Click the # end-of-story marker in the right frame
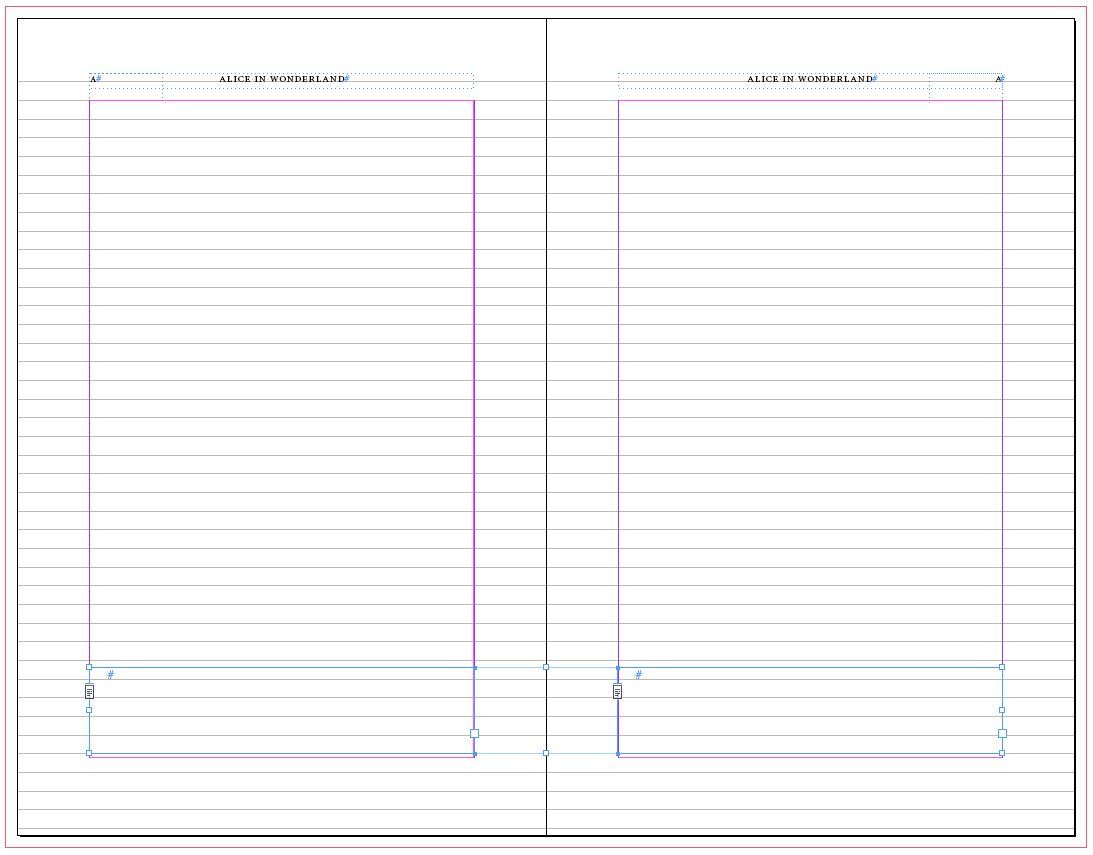1093x855 pixels. point(639,675)
